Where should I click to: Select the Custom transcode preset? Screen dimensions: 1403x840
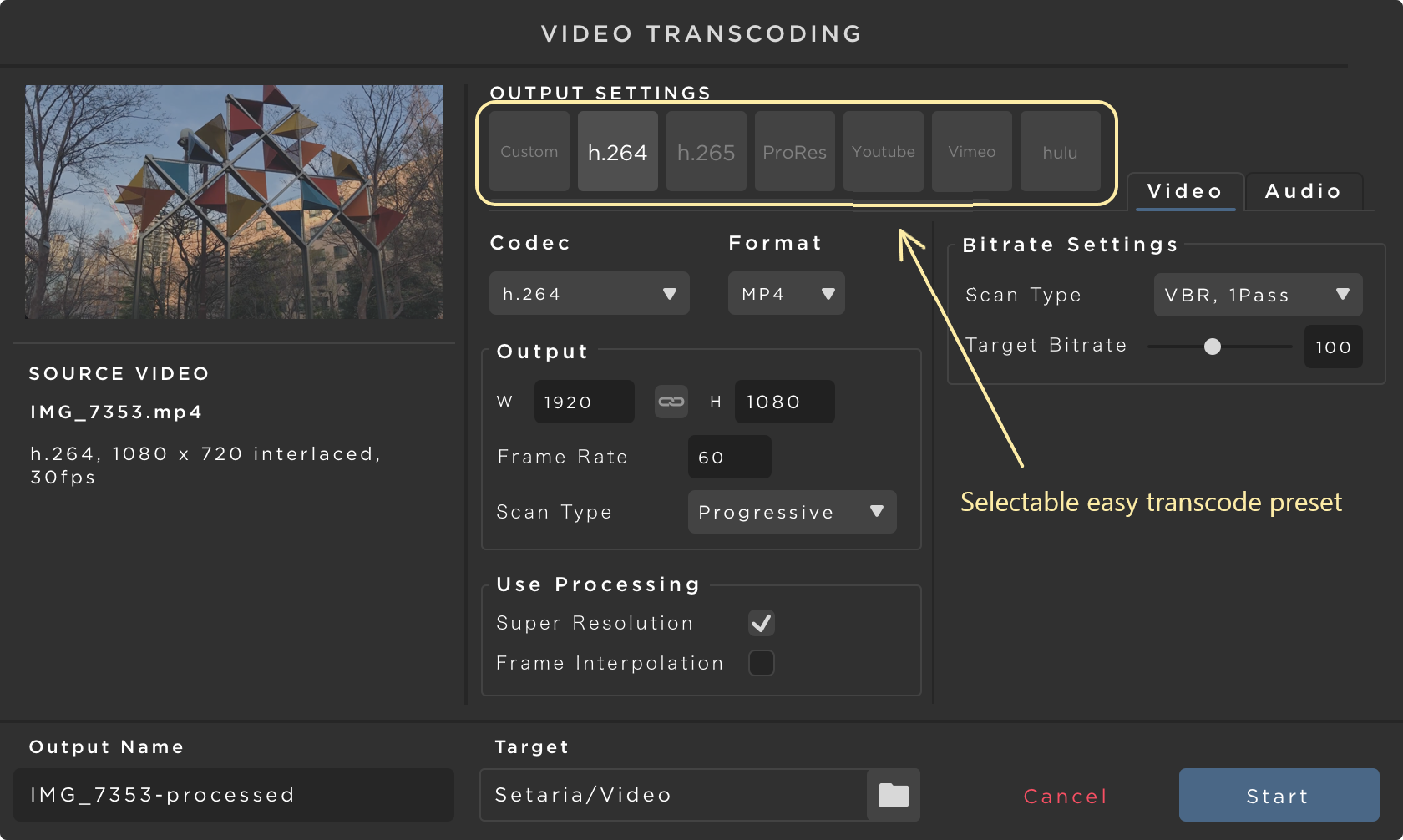tap(529, 151)
